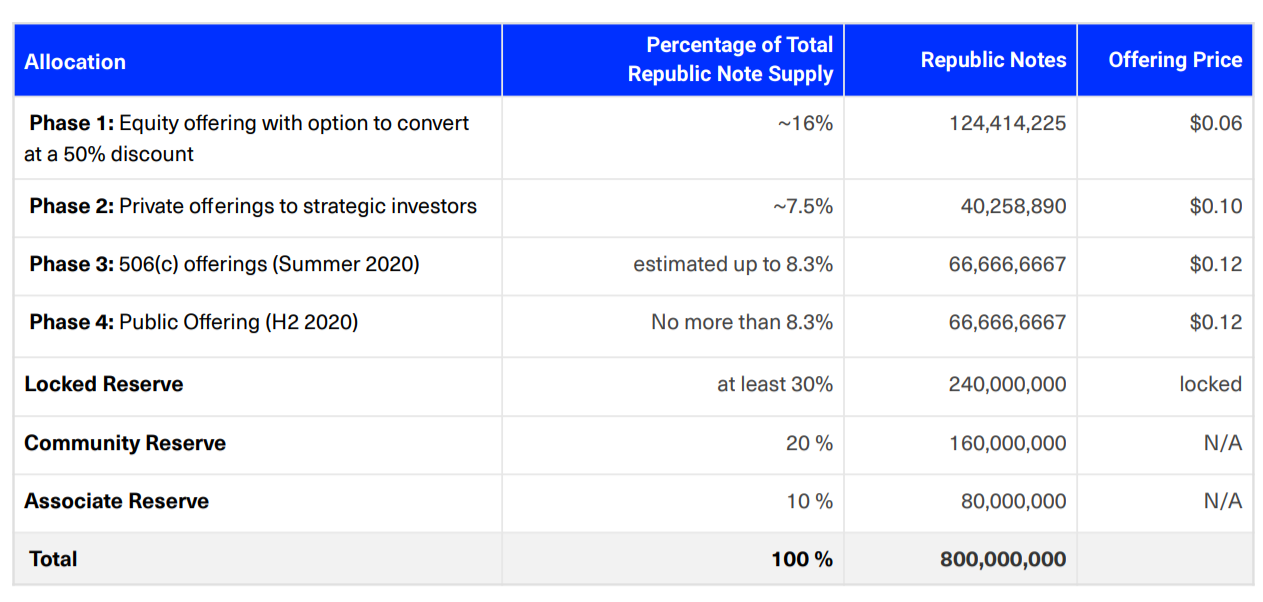Select the Community Reserve row label
1263x602 pixels.
(125, 443)
